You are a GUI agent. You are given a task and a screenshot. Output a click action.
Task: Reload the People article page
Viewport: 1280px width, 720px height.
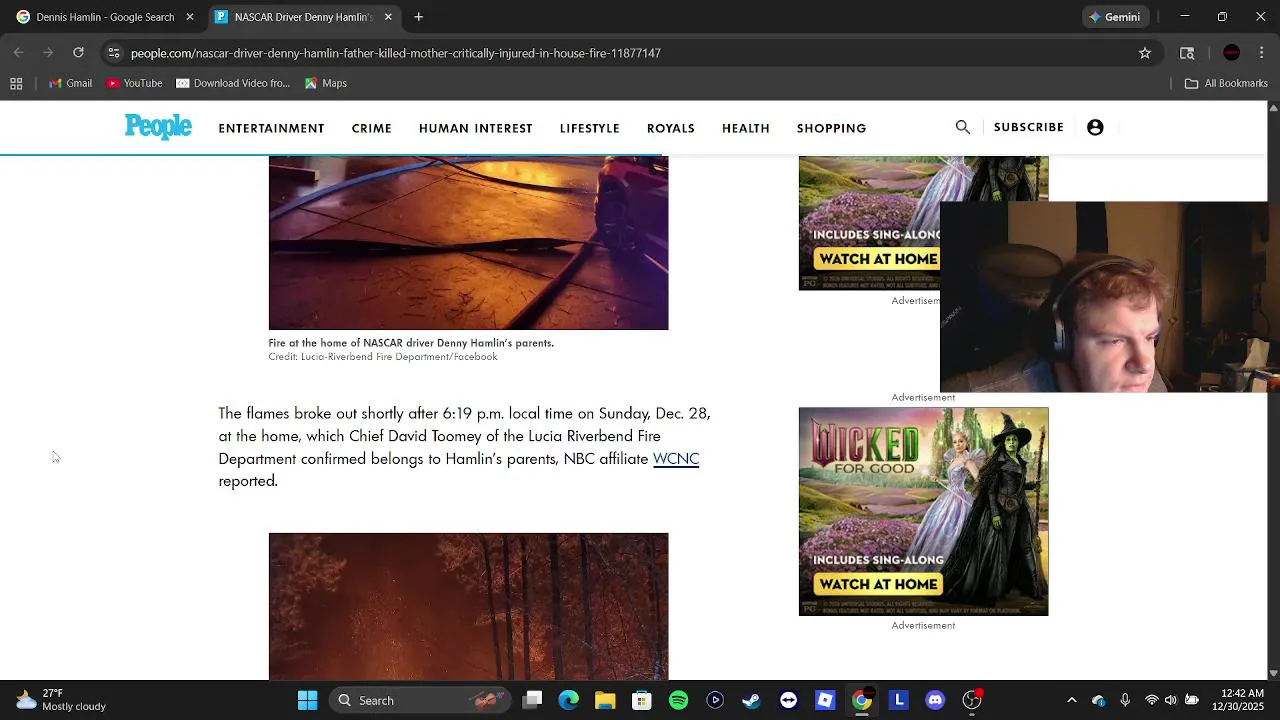tap(78, 53)
